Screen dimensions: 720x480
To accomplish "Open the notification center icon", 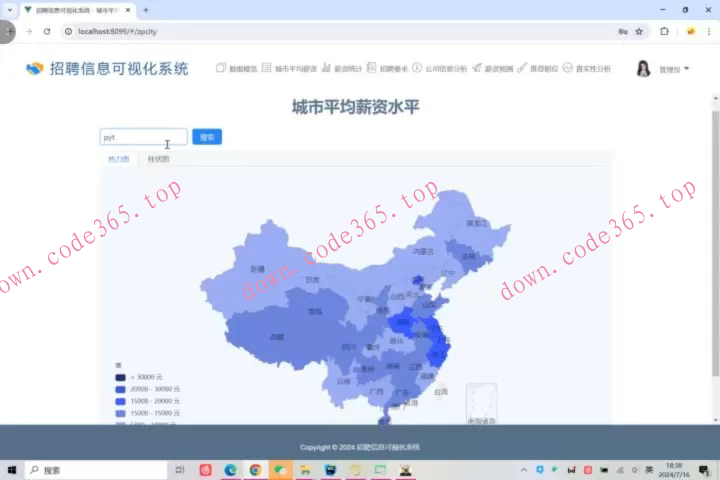I will click(704, 470).
